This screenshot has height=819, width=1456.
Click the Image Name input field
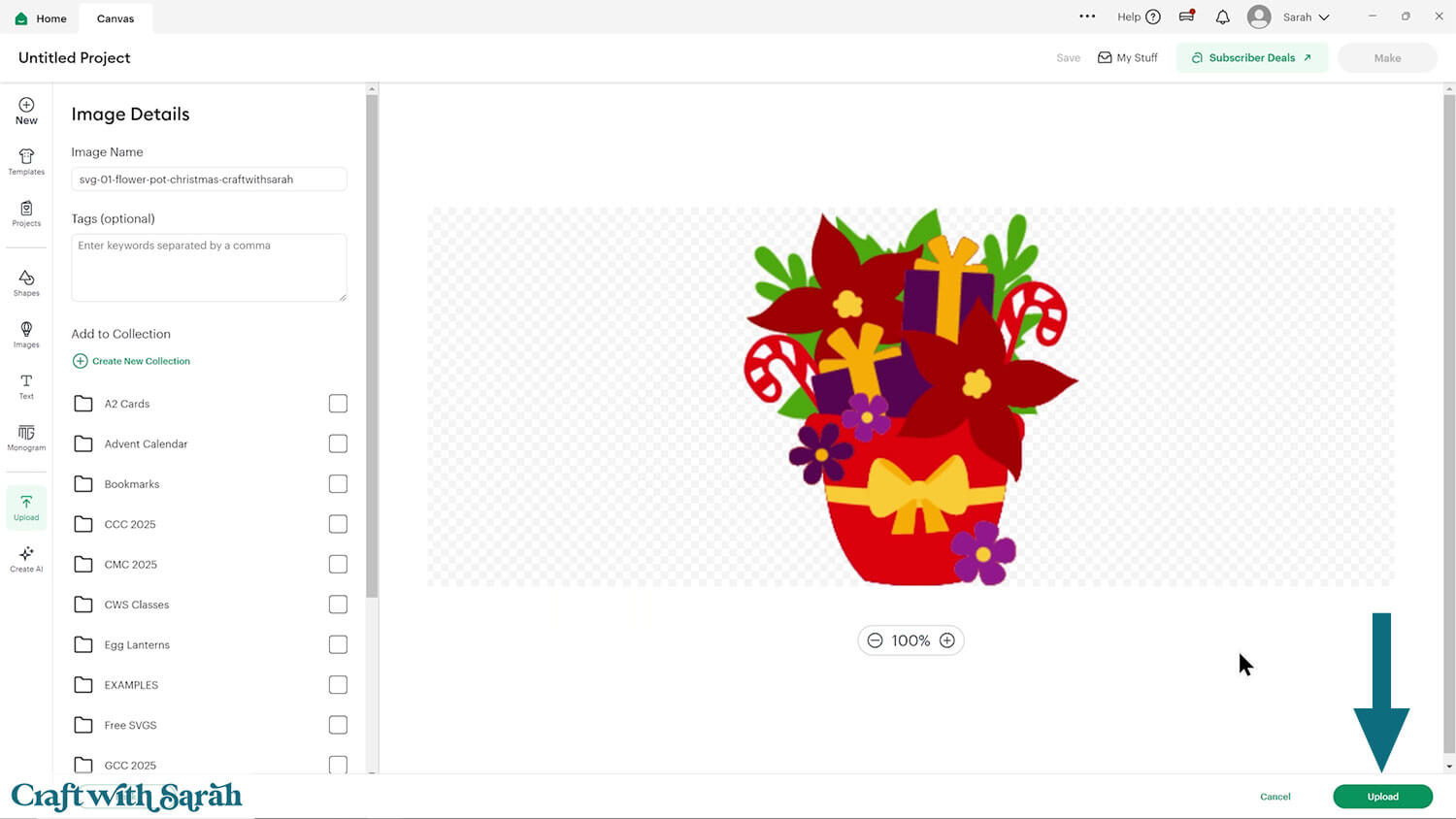(209, 180)
